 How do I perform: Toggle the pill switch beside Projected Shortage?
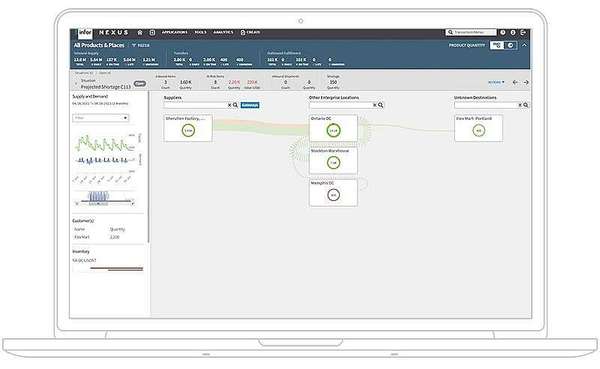pyautogui.click(x=140, y=83)
